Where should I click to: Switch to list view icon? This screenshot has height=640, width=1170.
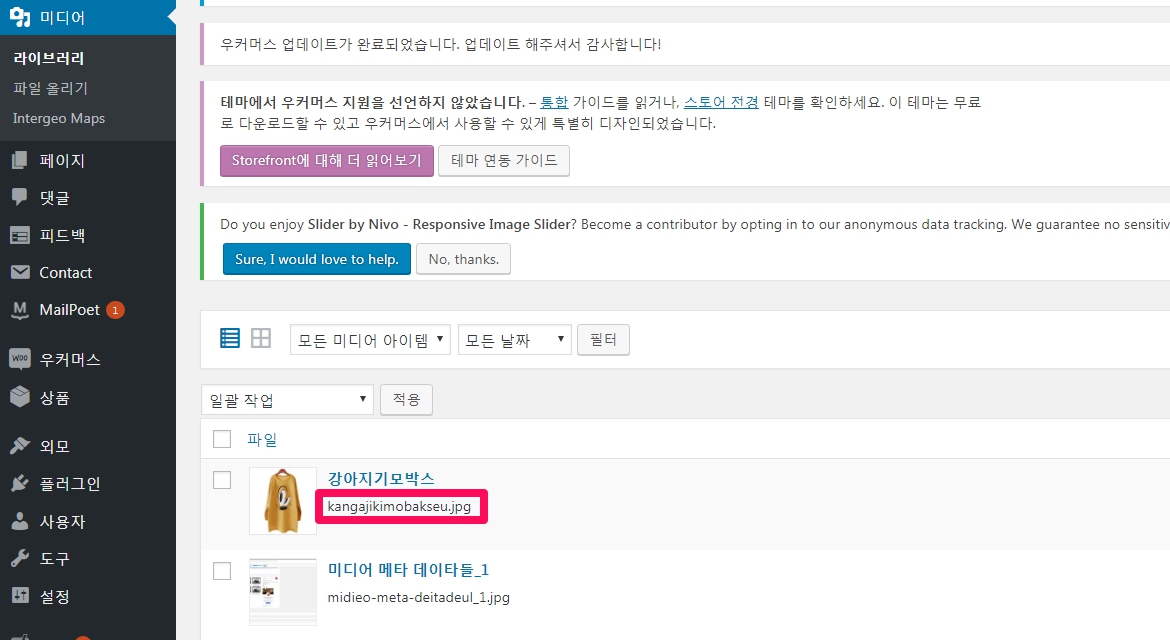point(230,339)
